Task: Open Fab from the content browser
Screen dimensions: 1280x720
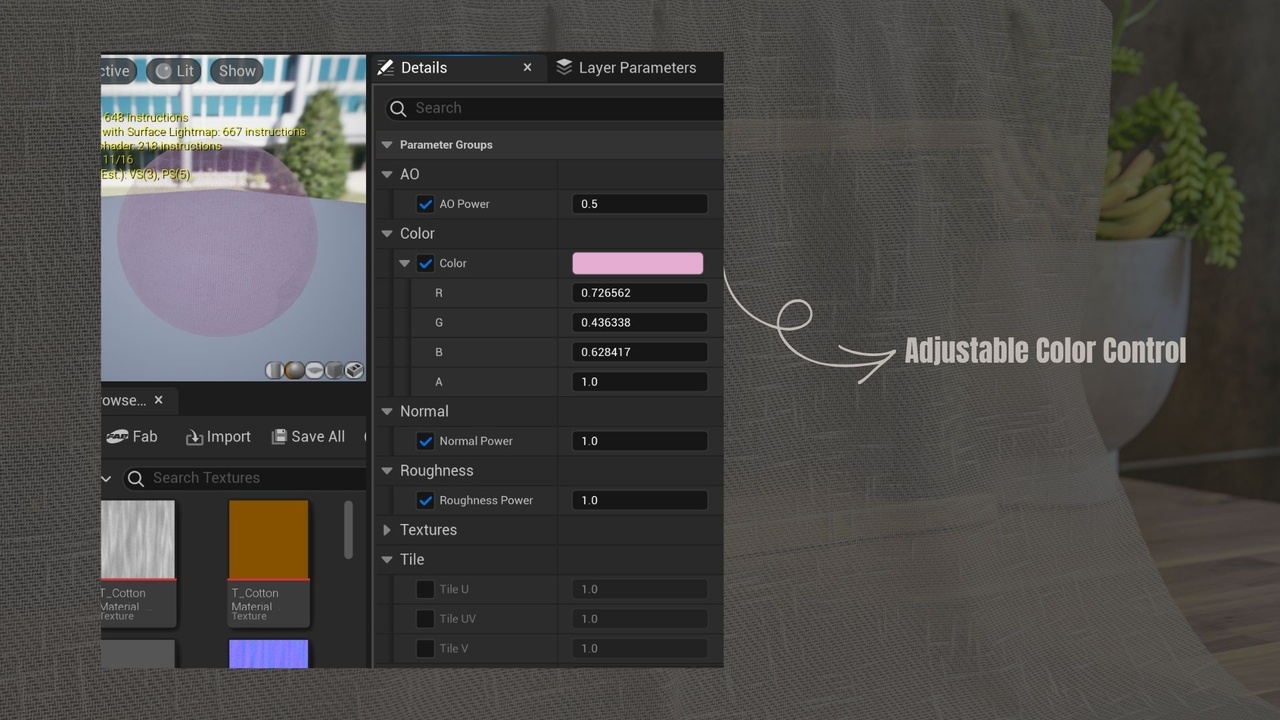Action: point(132,437)
